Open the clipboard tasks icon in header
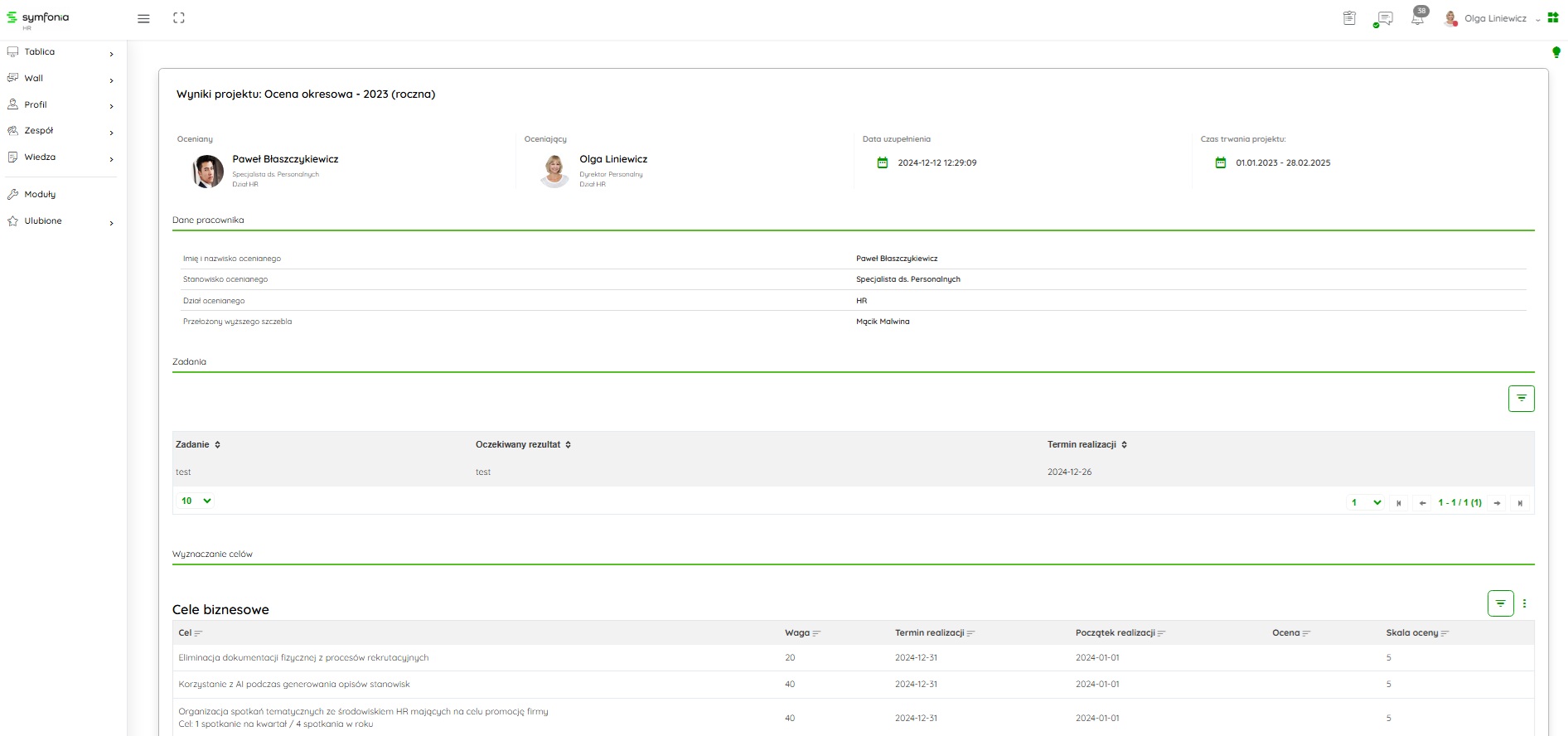Image resolution: width=1568 pixels, height=736 pixels. [1349, 18]
